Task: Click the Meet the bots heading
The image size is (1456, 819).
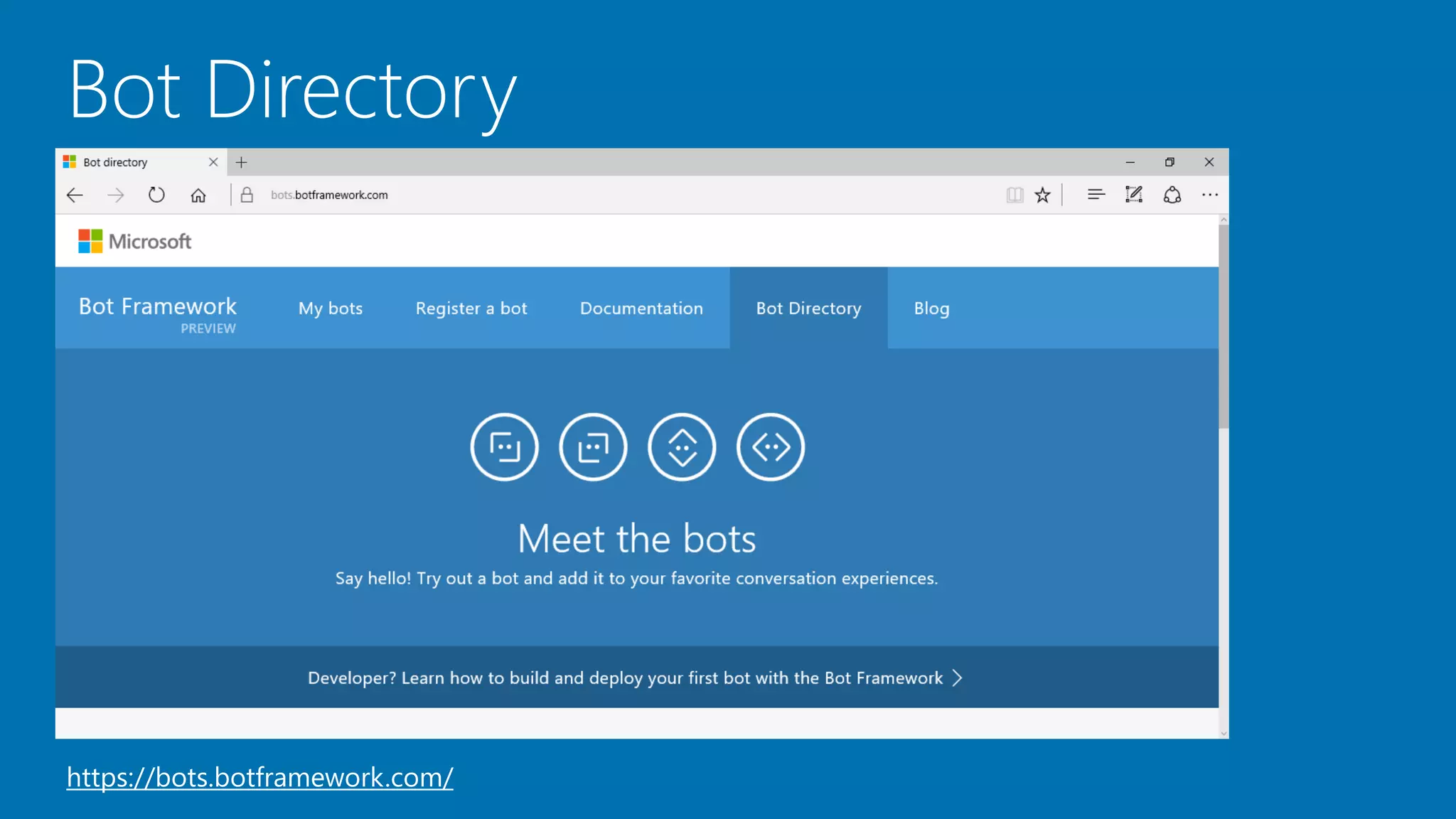Action: coord(637,538)
